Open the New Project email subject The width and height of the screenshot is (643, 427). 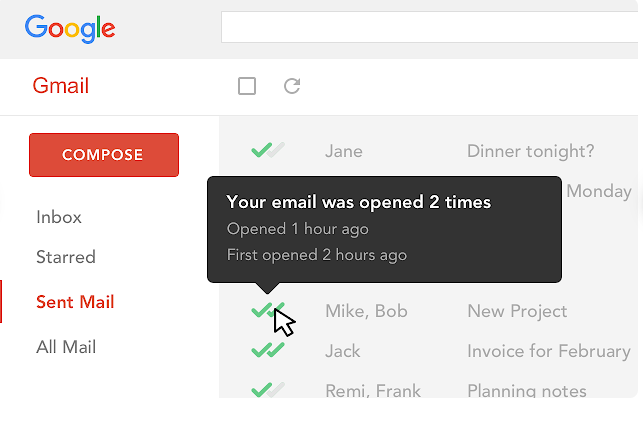click(517, 311)
